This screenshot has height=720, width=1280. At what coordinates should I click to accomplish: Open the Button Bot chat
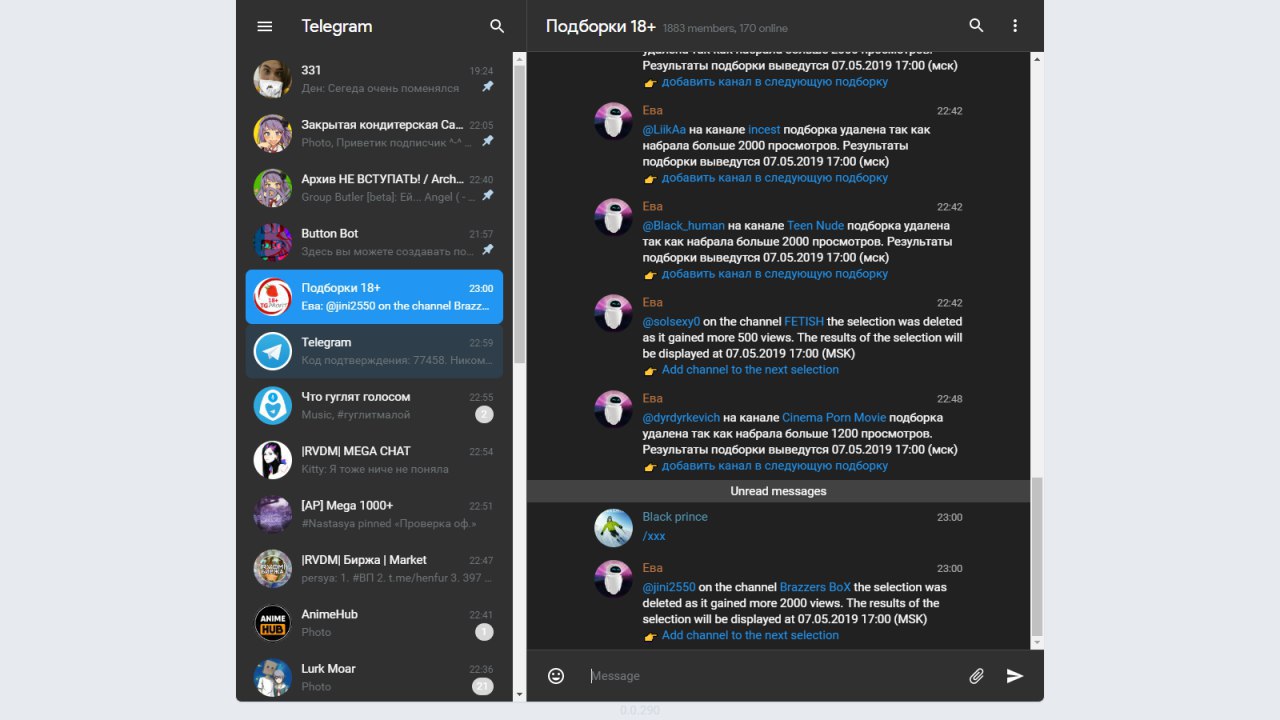pyautogui.click(x=374, y=242)
